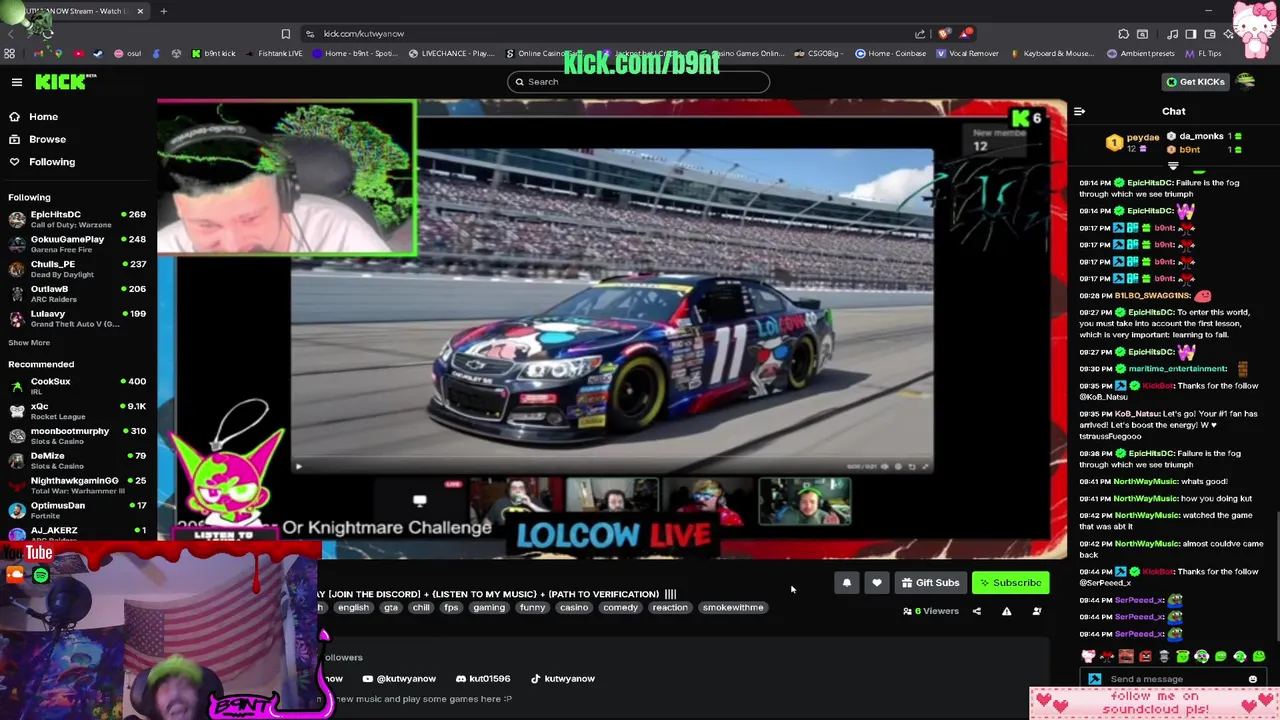The image size is (1280, 720).
Task: Click the chill tag
Action: (x=421, y=608)
